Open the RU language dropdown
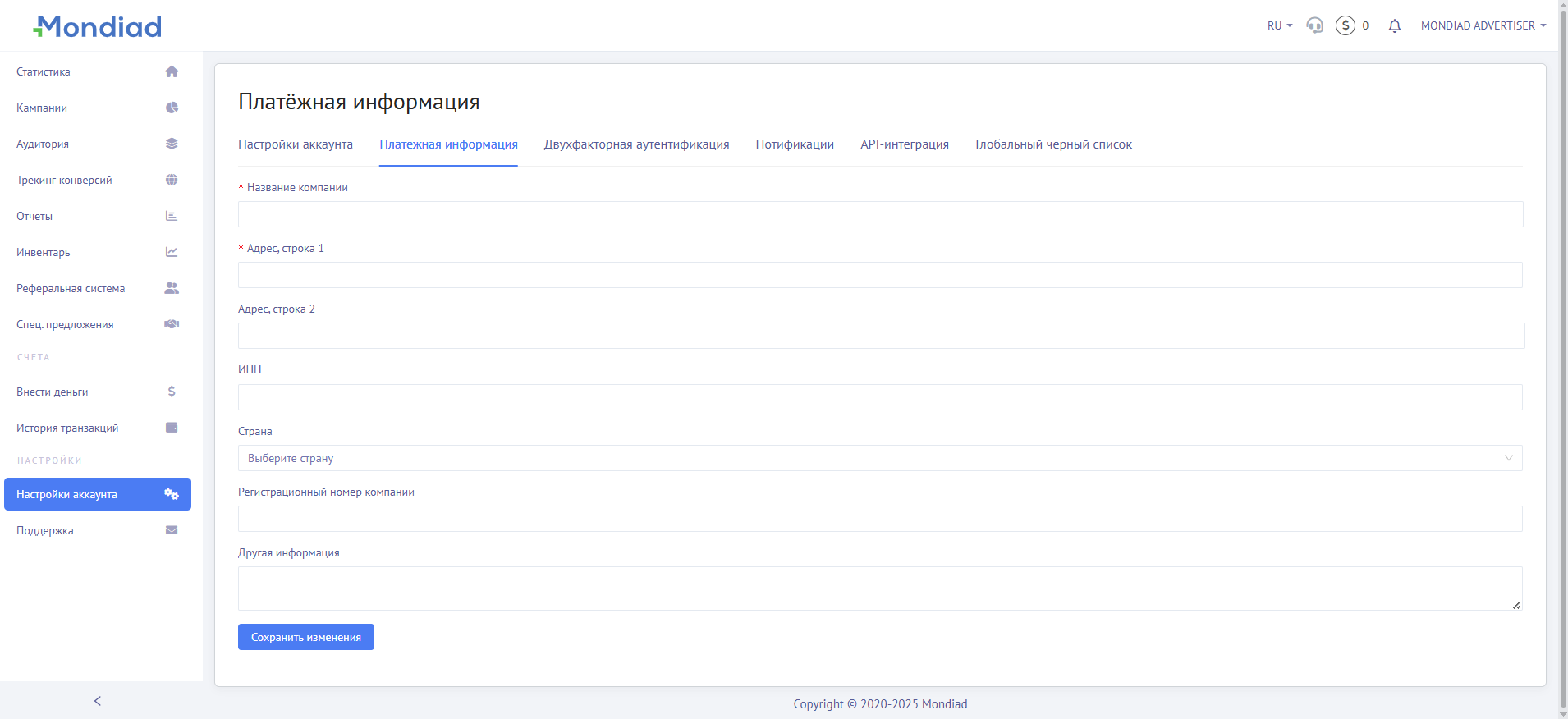 pos(1279,25)
